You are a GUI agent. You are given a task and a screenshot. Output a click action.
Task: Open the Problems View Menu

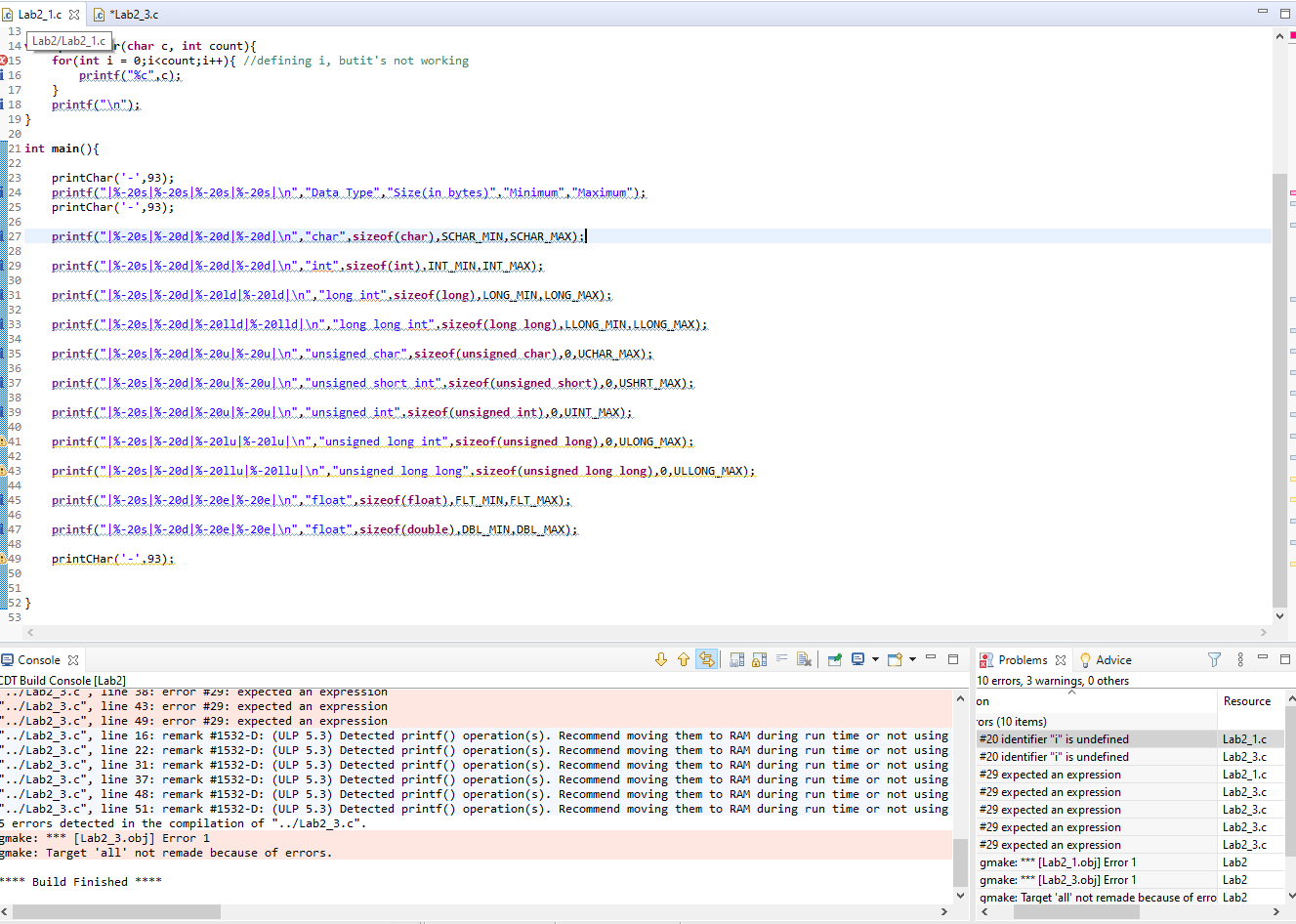pyautogui.click(x=1239, y=659)
